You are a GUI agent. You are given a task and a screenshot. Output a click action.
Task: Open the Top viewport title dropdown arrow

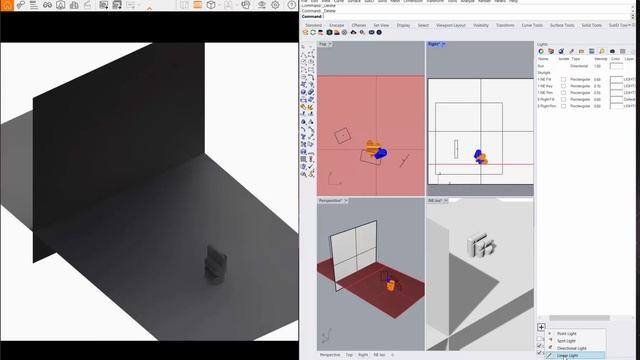330,44
